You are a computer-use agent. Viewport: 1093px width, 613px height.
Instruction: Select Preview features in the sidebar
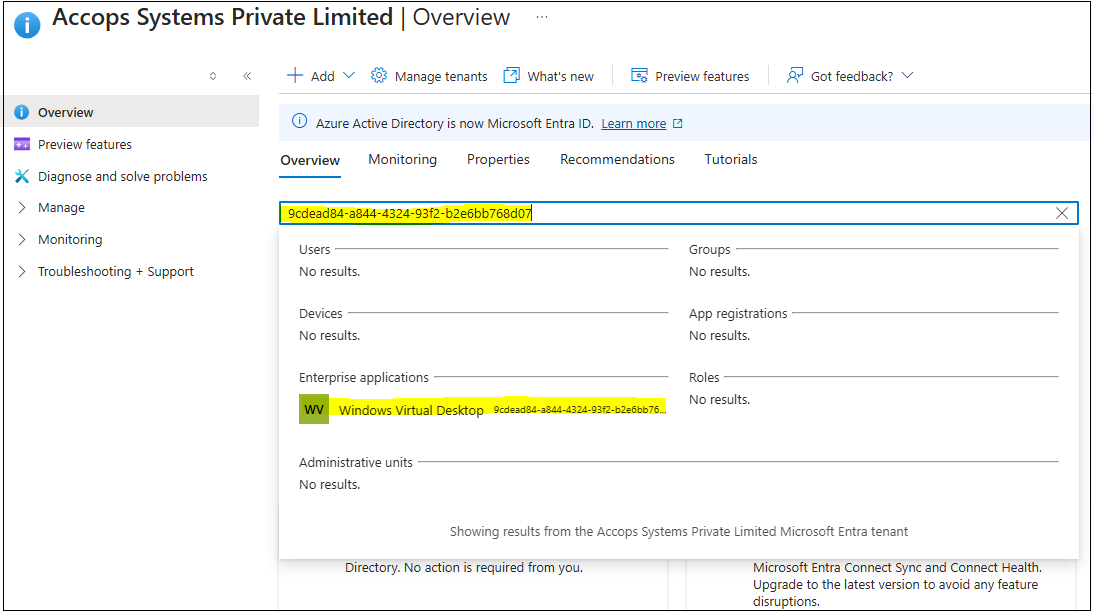(85, 145)
